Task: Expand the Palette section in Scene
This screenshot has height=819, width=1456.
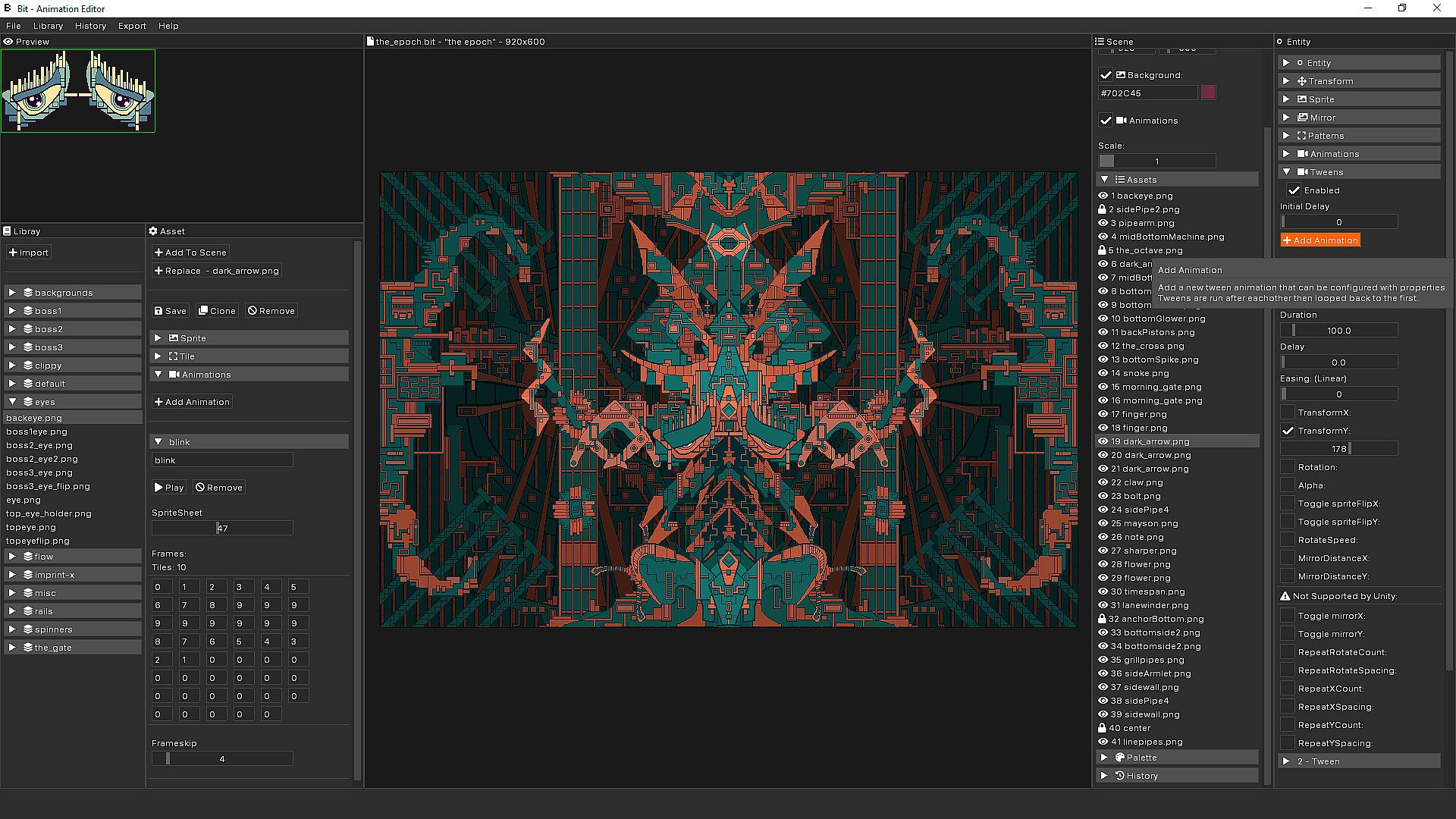Action: pyautogui.click(x=1104, y=758)
